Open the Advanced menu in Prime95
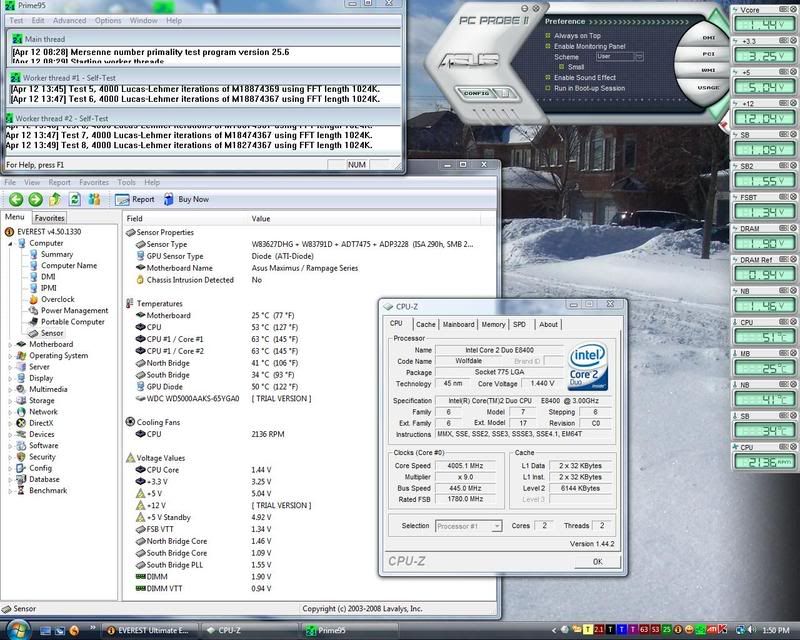Viewport: 800px width, 640px height. 69,20
